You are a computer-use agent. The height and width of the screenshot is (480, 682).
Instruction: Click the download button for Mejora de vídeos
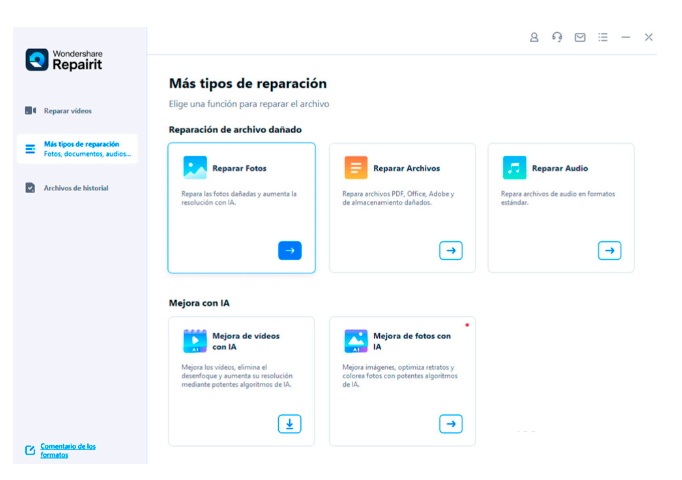pos(290,424)
